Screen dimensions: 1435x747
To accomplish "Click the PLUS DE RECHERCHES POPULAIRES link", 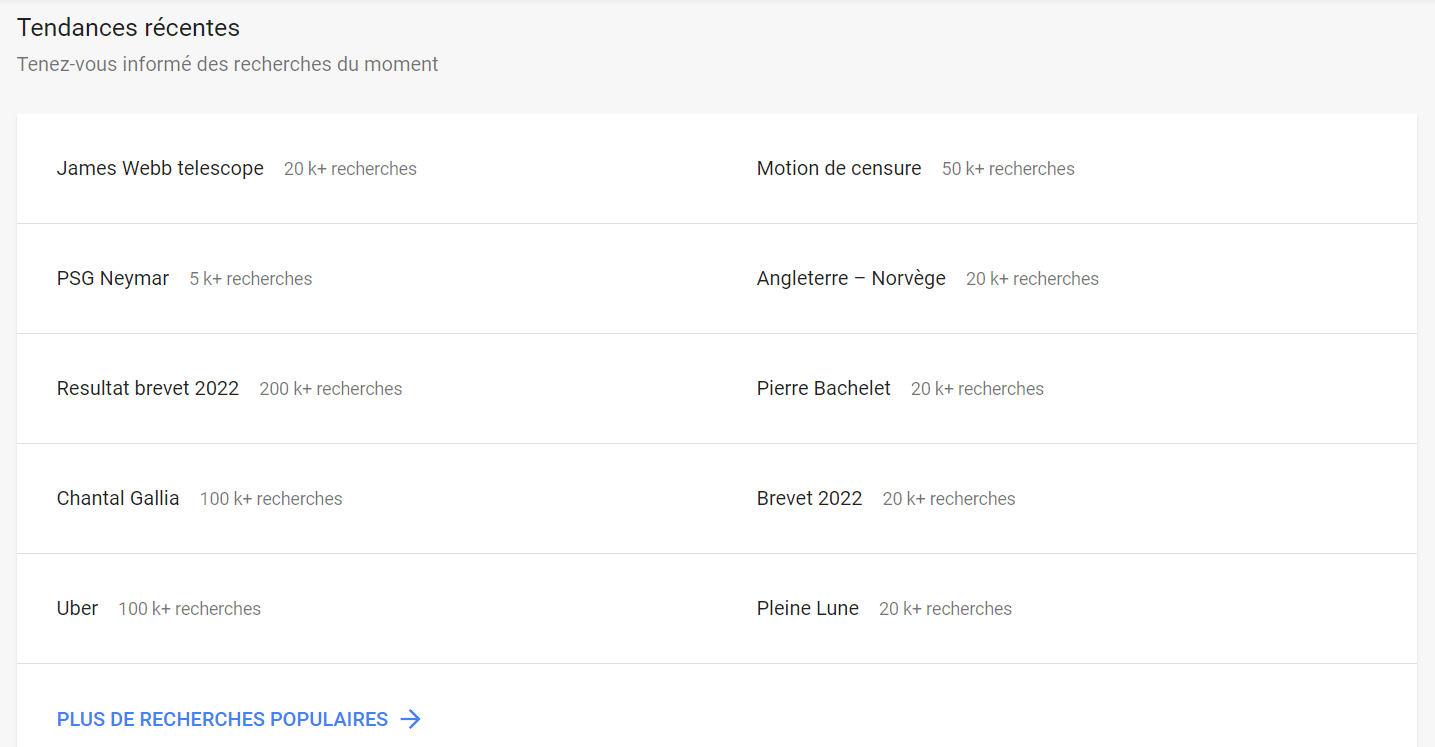I will pyautogui.click(x=221, y=719).
